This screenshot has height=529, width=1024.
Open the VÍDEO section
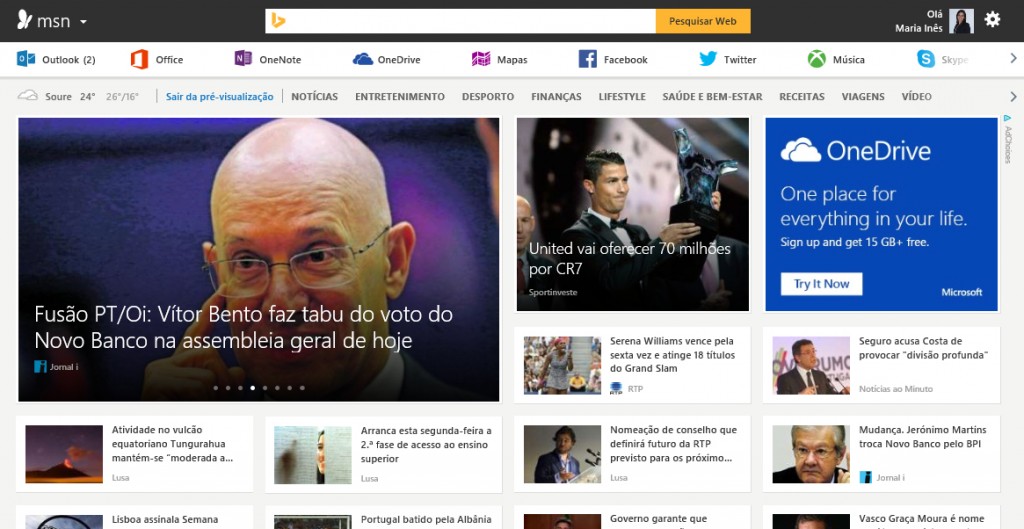(x=916, y=97)
